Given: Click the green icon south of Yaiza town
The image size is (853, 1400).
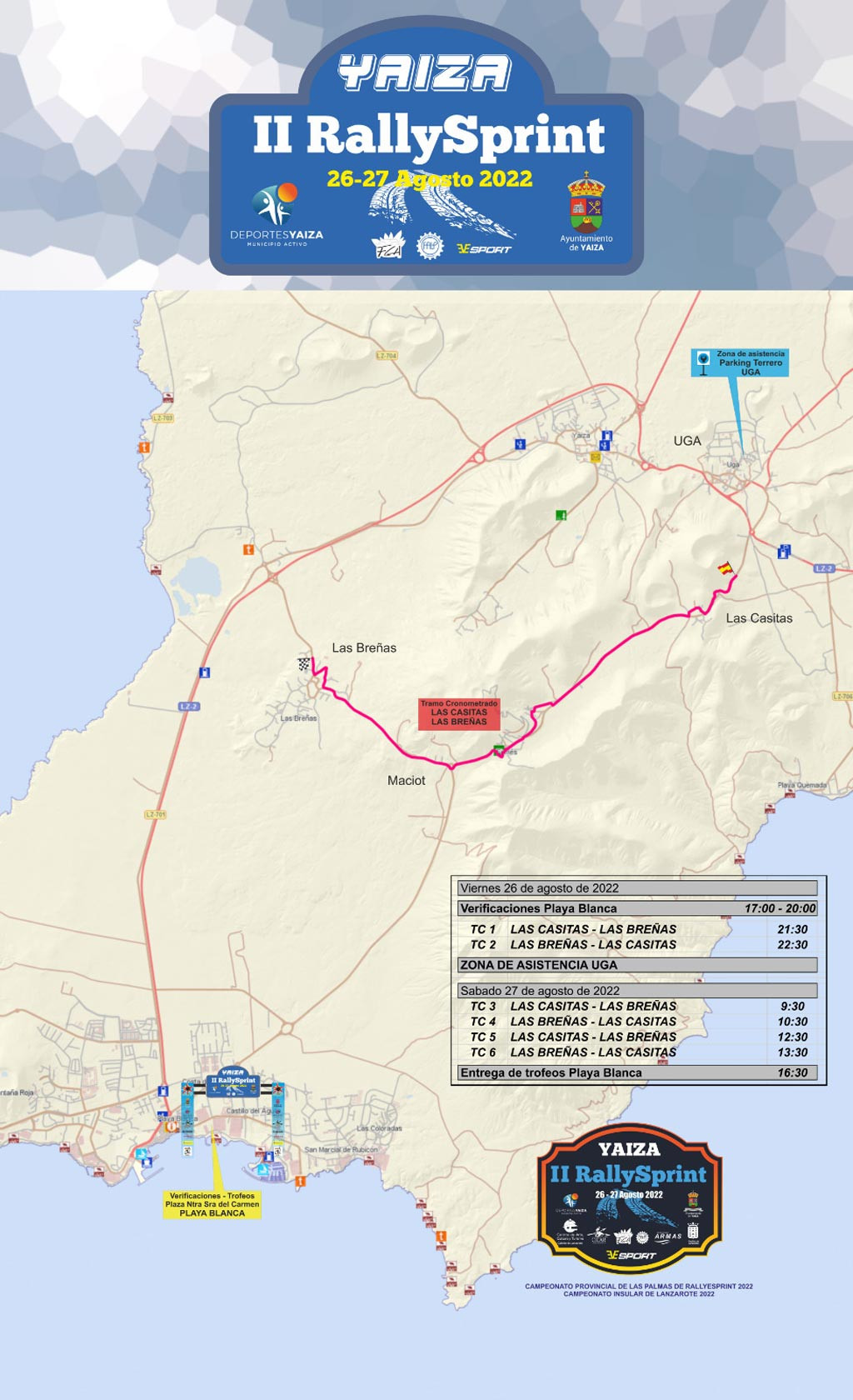Looking at the screenshot, I should click(561, 515).
